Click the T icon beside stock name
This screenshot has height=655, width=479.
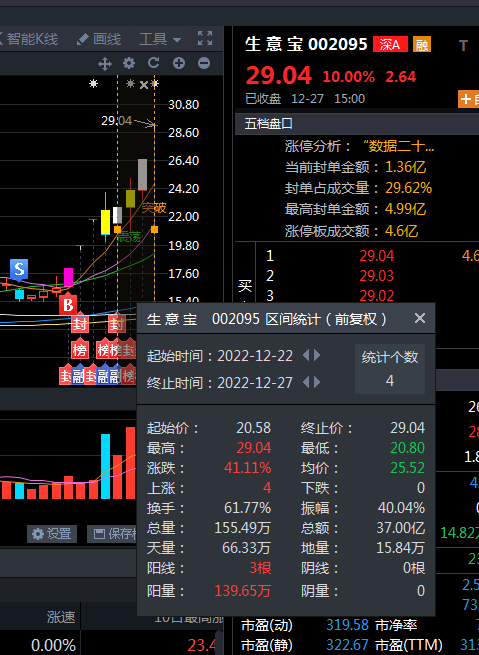(463, 45)
